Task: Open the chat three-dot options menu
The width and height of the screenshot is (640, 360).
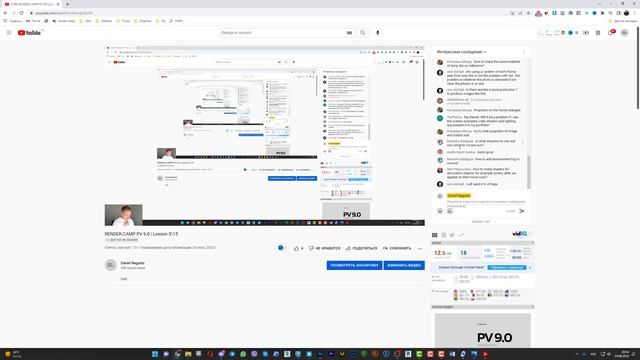Action: 524,52
